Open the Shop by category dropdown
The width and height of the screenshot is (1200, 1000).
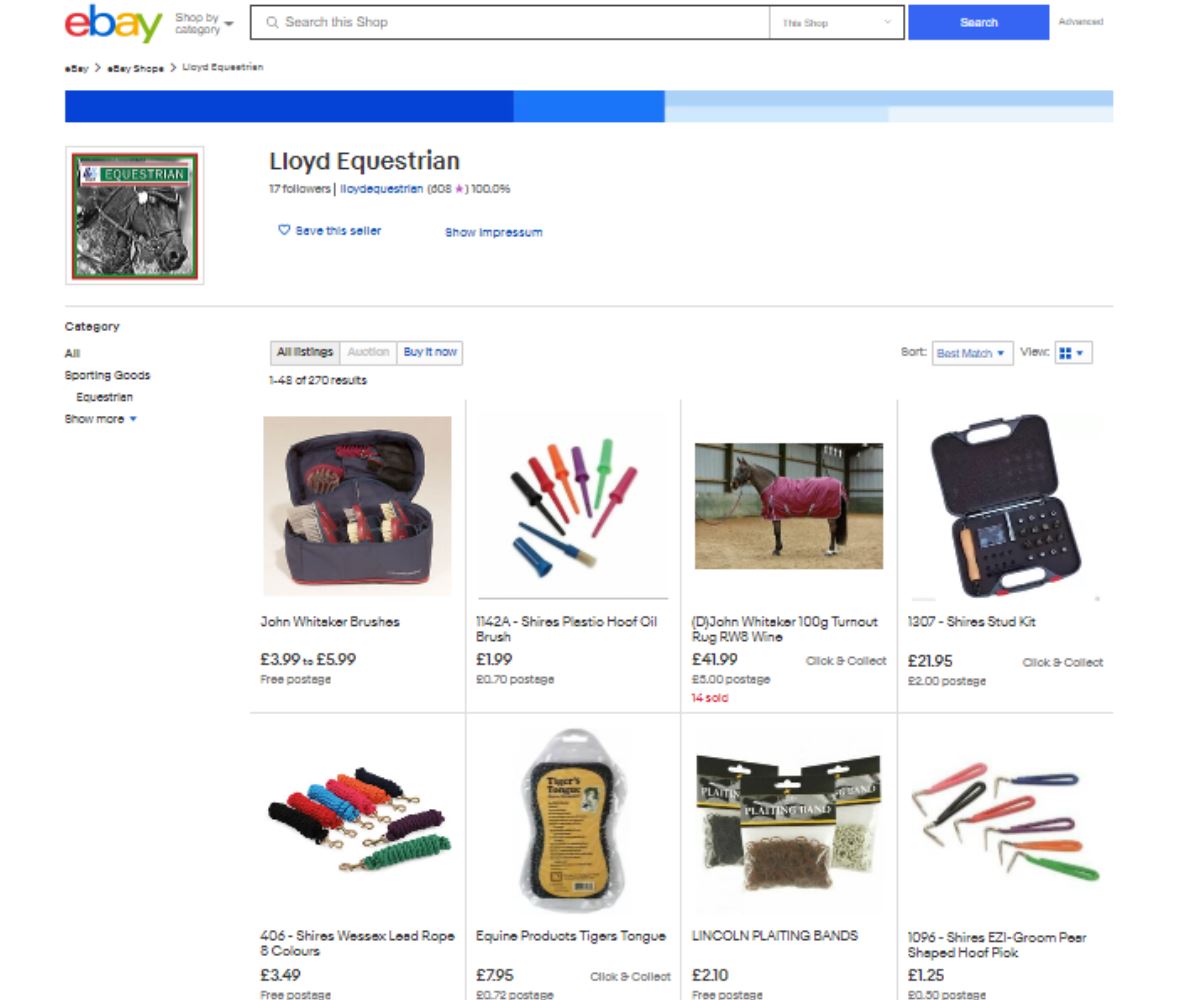(204, 23)
